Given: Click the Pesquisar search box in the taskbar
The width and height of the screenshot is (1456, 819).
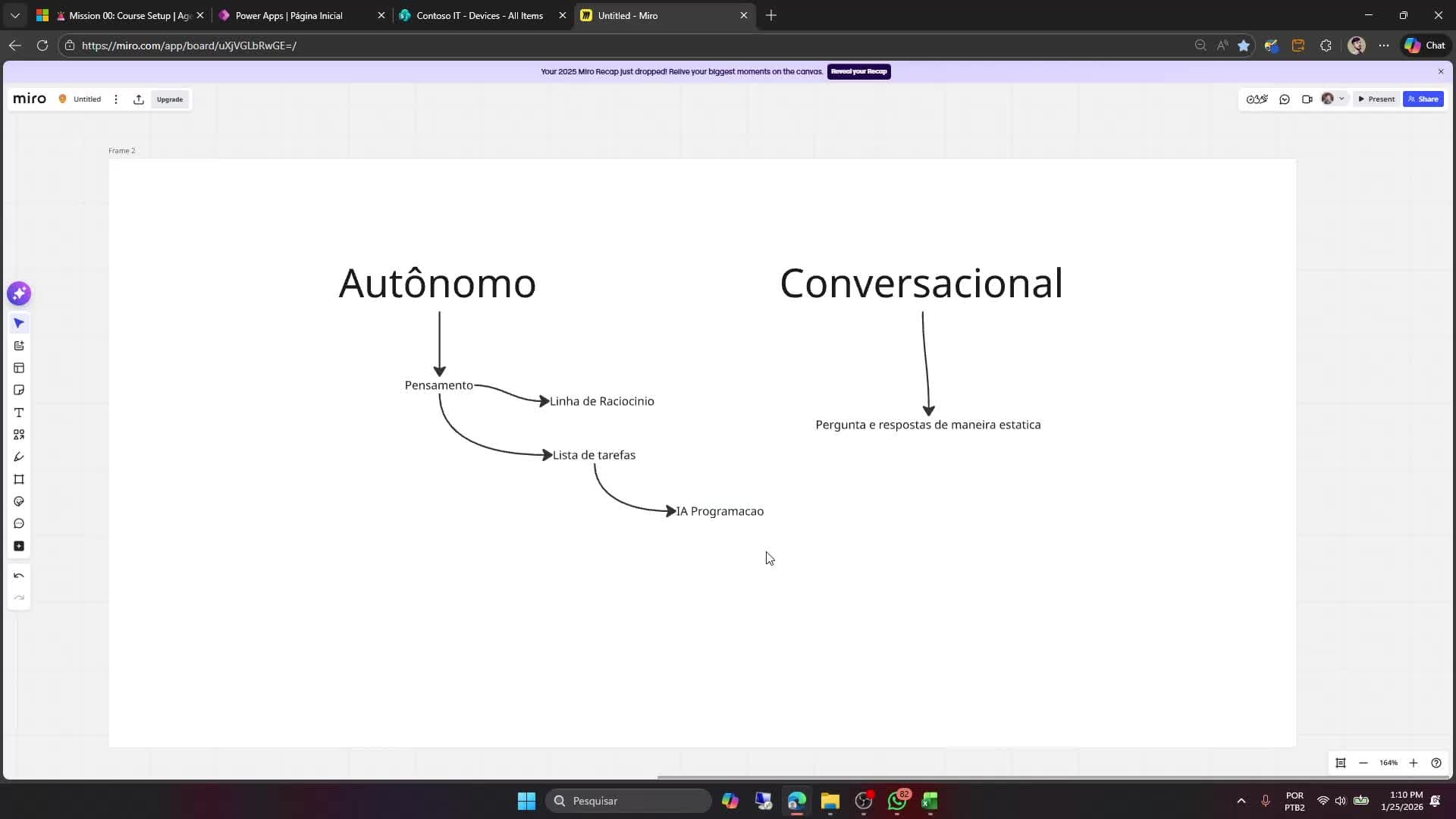Looking at the screenshot, I should [x=629, y=800].
